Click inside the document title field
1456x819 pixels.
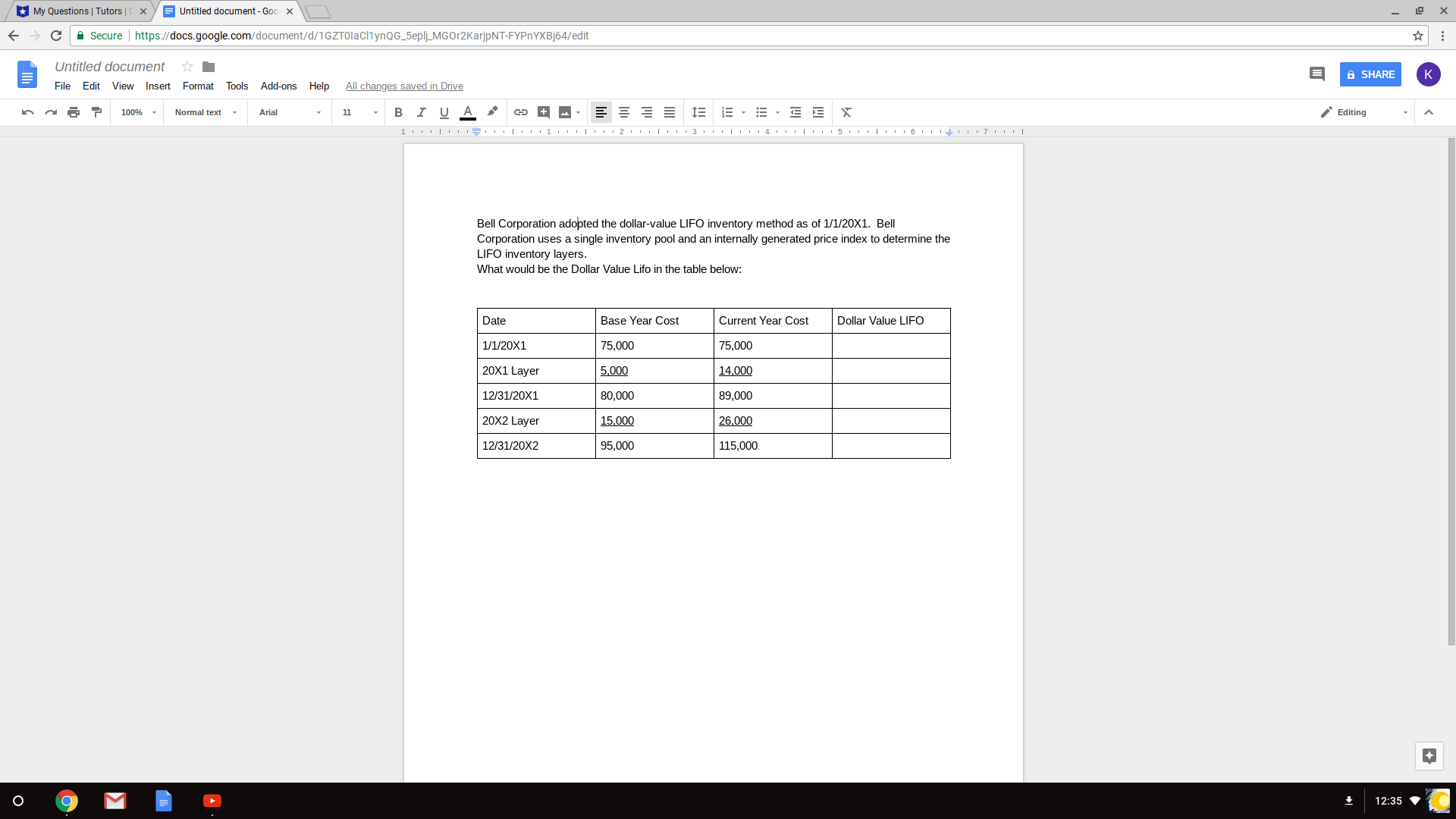pos(109,67)
